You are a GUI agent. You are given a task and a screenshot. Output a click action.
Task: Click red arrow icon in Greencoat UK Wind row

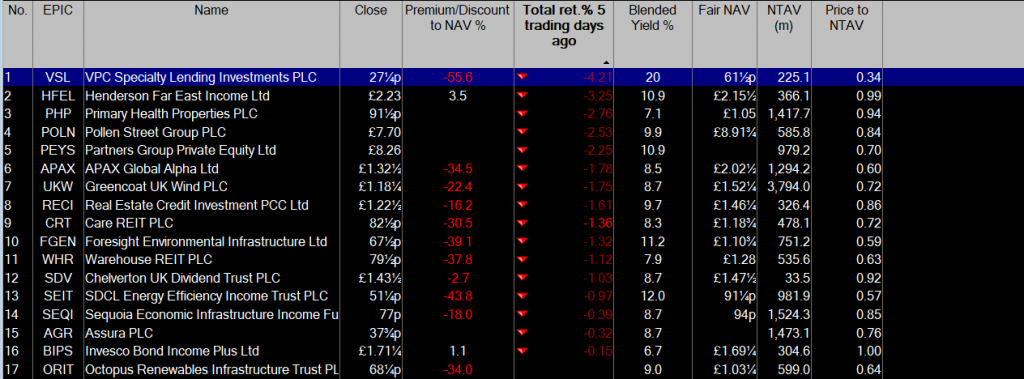[522, 187]
